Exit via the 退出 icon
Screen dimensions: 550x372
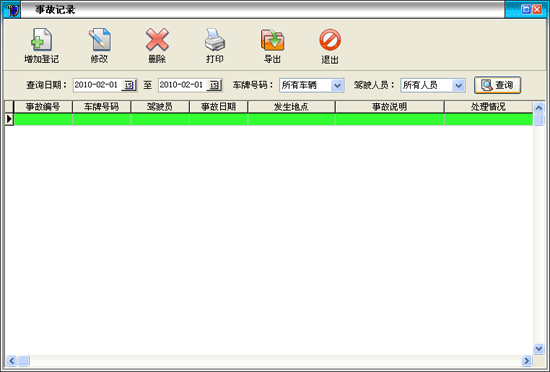[x=330, y=40]
